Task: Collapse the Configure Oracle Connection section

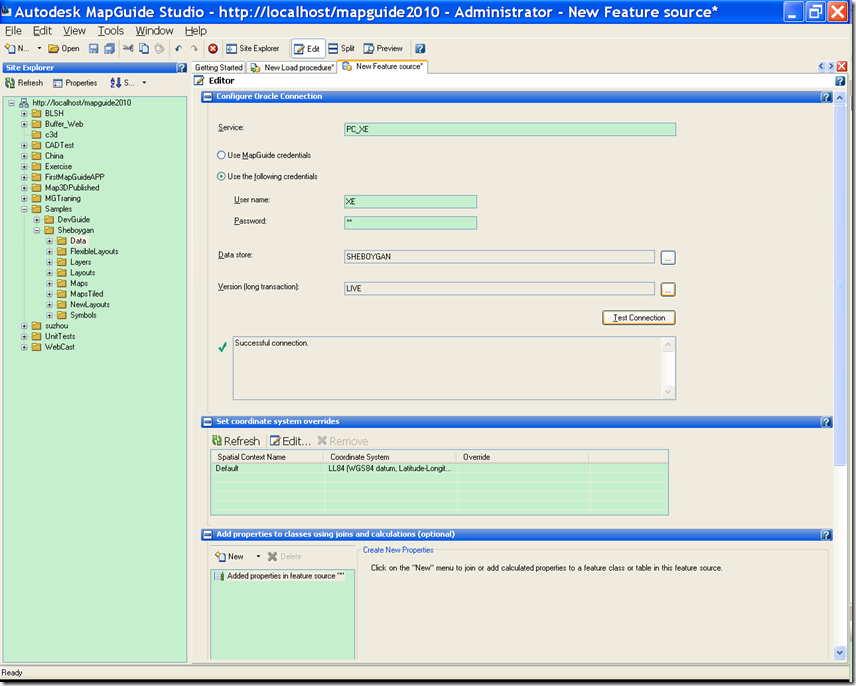Action: (x=207, y=97)
